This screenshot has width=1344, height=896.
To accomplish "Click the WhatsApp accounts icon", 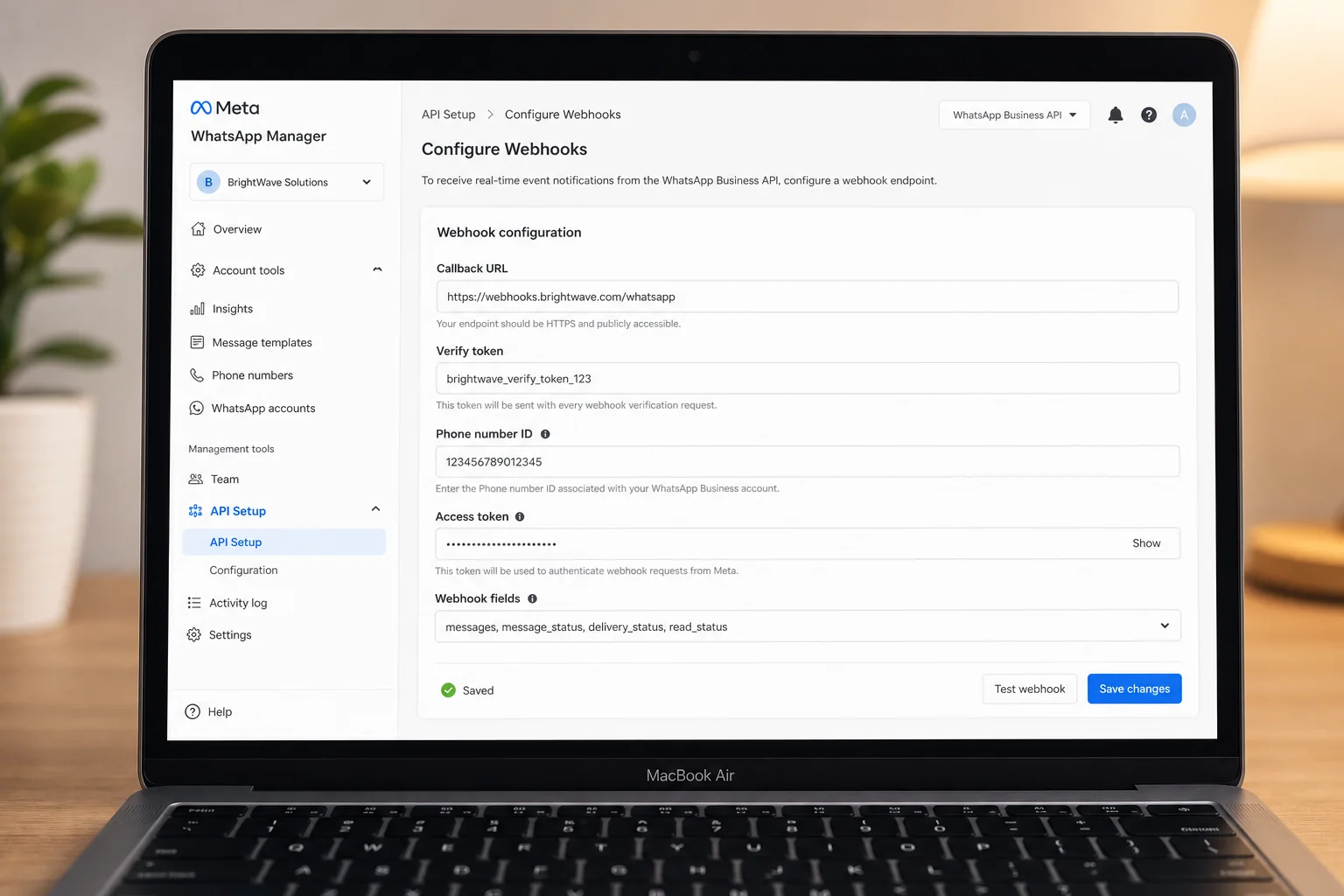I will point(197,409).
